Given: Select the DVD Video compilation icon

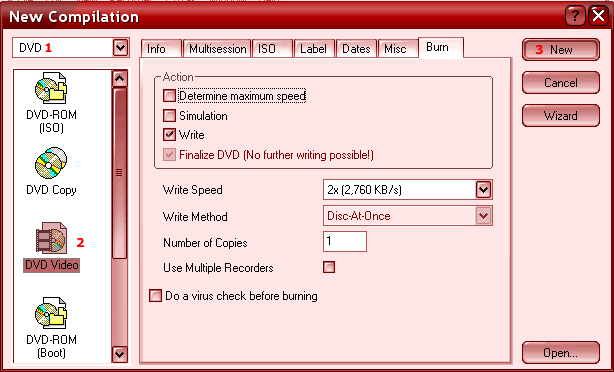Looking at the screenshot, I should pos(51,247).
